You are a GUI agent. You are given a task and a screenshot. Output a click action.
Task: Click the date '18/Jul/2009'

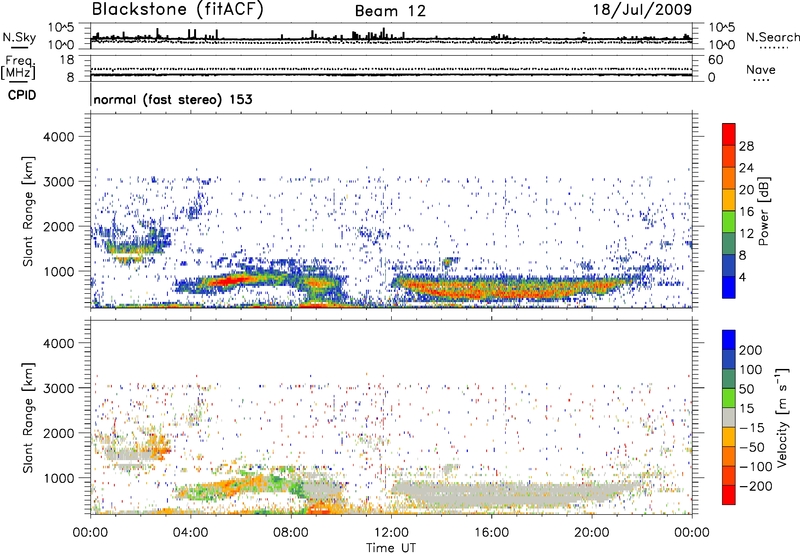click(x=642, y=10)
